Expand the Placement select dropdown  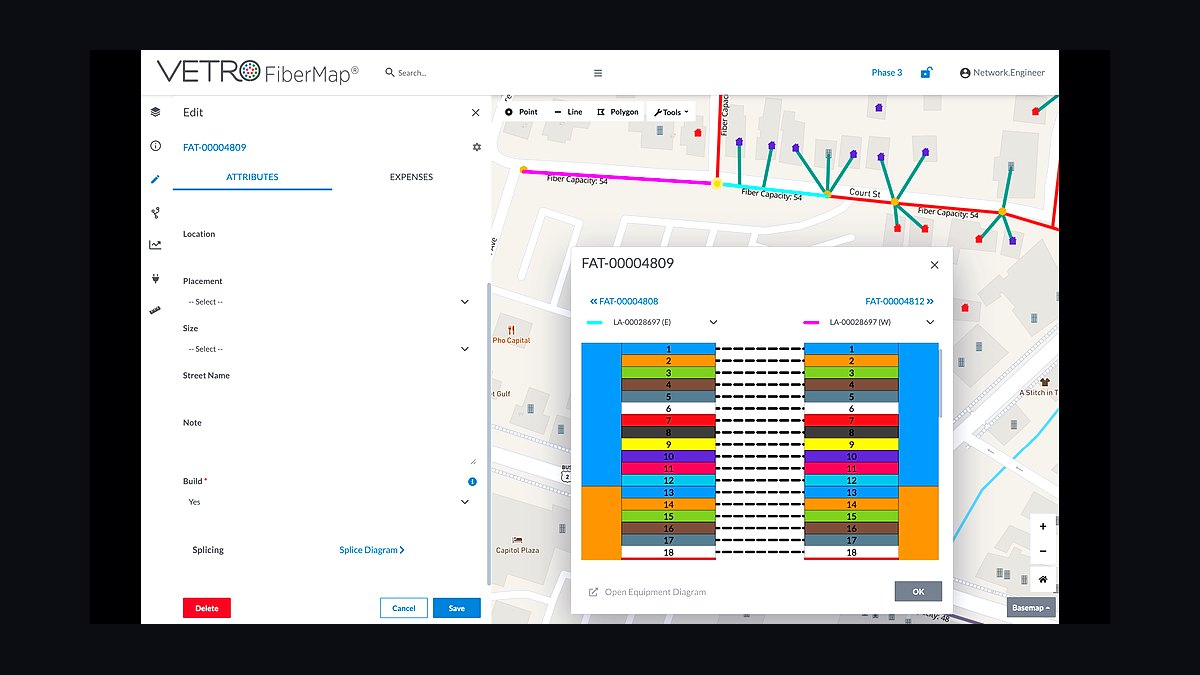(x=328, y=301)
